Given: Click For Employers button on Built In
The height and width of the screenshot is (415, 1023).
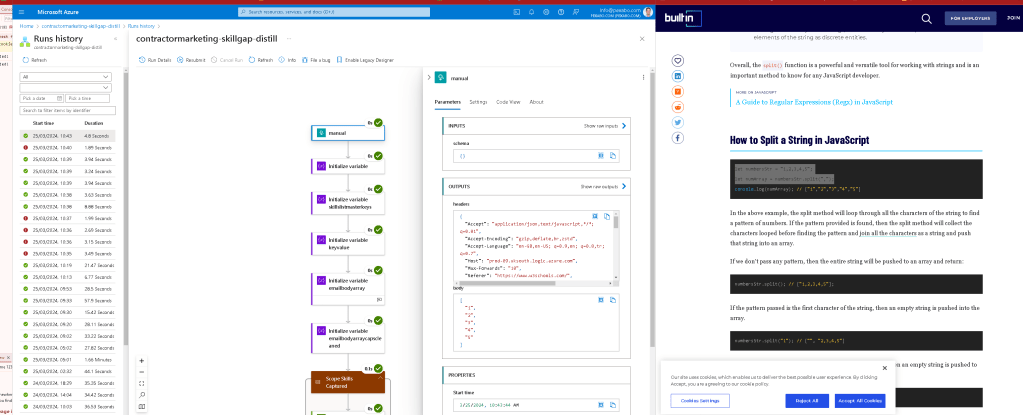Looking at the screenshot, I should coord(971,18).
